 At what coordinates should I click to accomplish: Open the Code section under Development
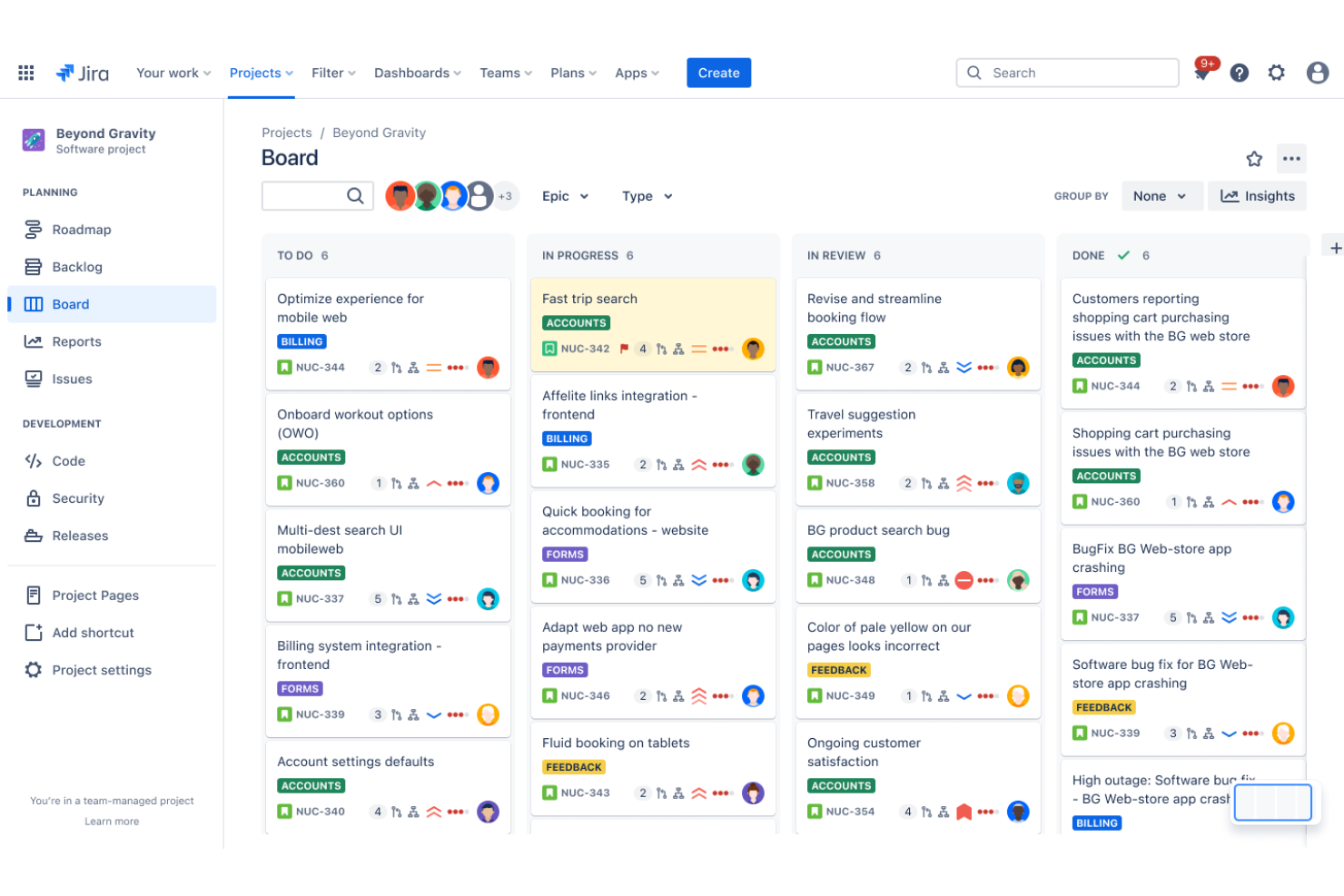(68, 460)
